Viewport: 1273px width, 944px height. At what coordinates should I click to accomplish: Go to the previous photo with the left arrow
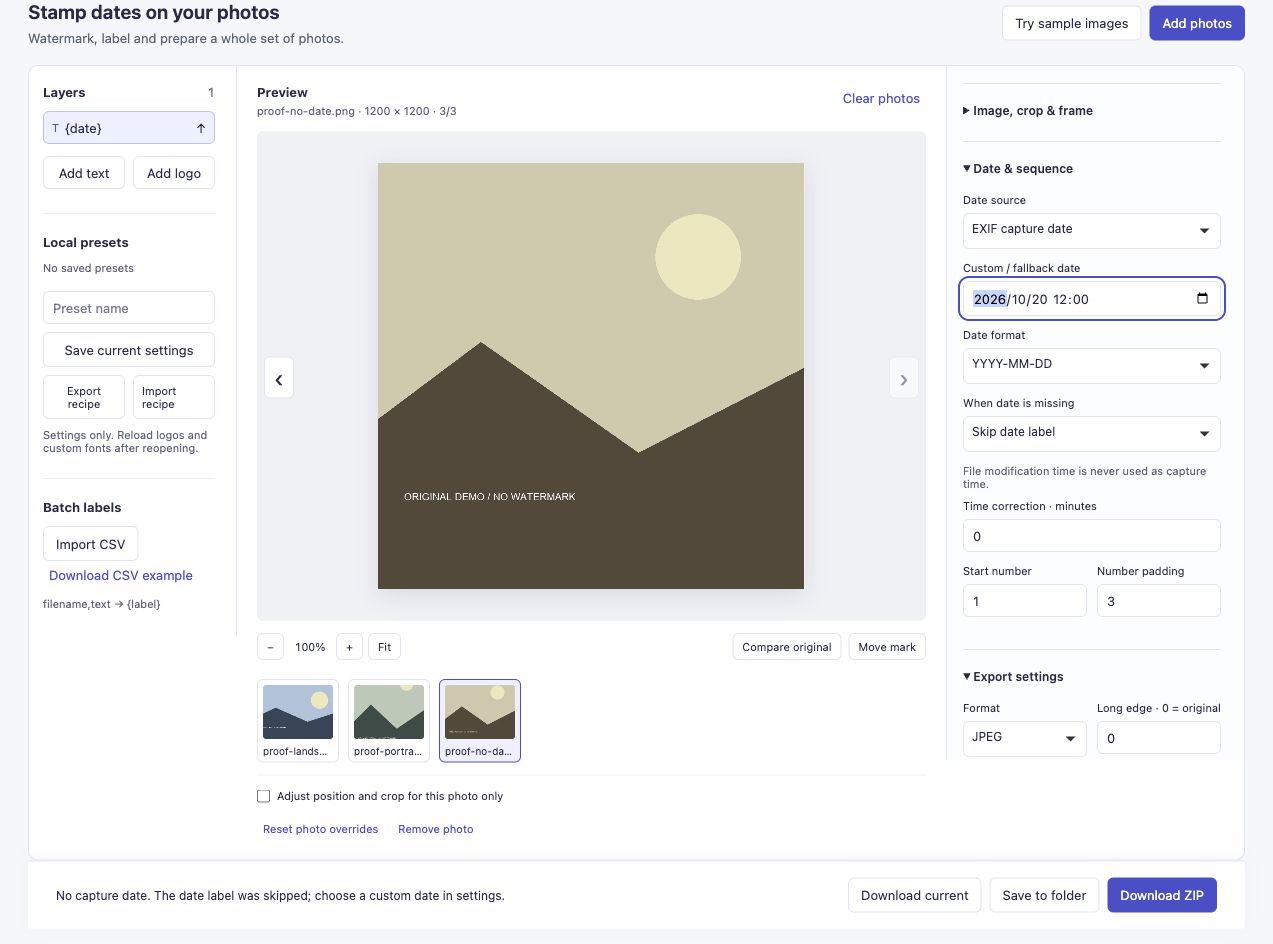(279, 379)
